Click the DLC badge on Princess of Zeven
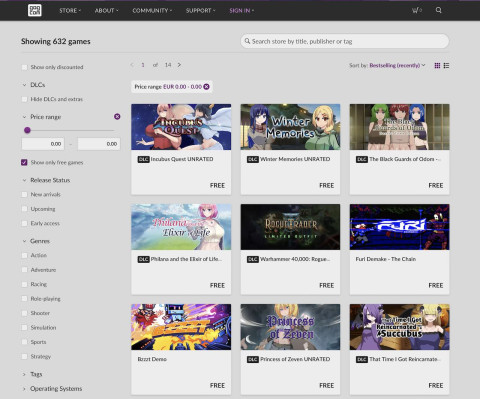This screenshot has height=399, width=480. (x=253, y=359)
